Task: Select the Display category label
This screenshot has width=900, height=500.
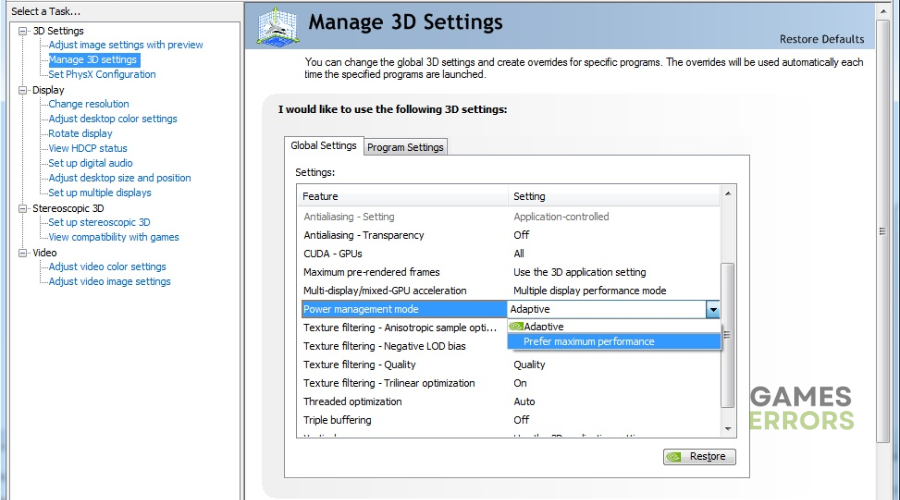Action: point(48,90)
